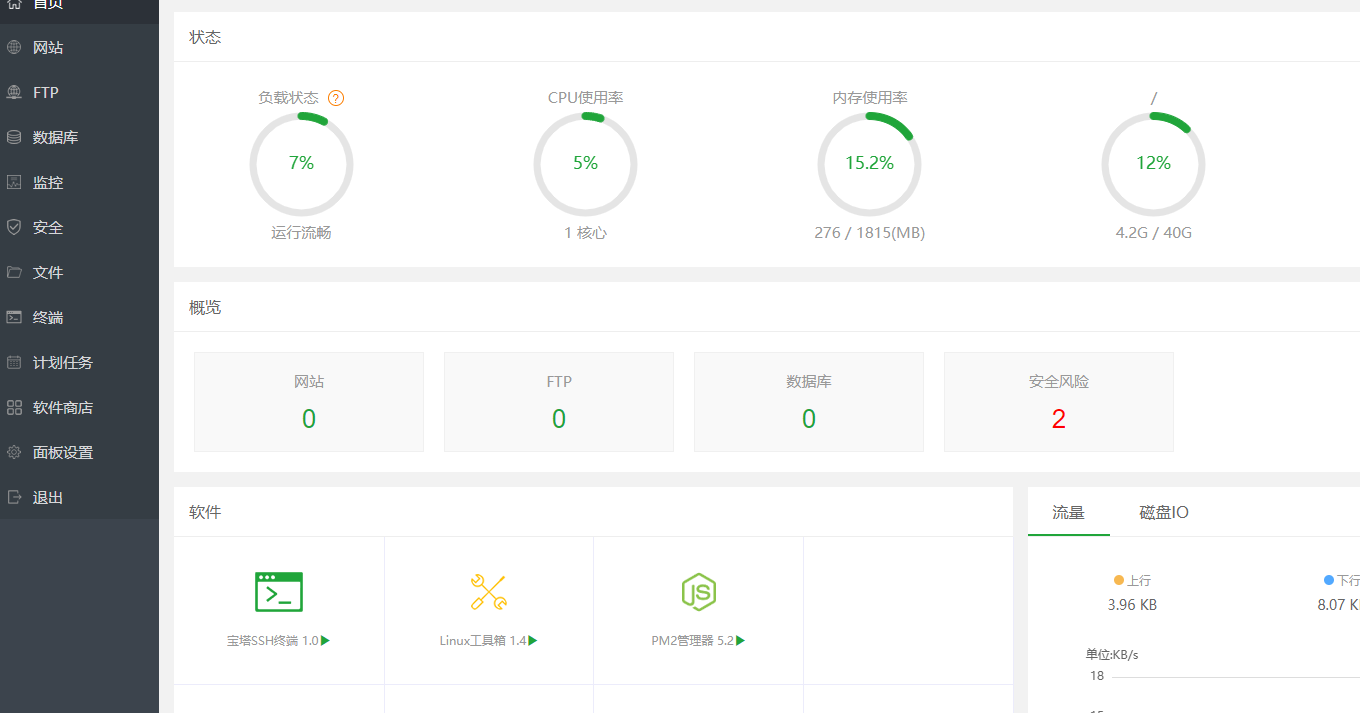Click the shield icon beside 安全
The image size is (1360, 713).
(14, 227)
